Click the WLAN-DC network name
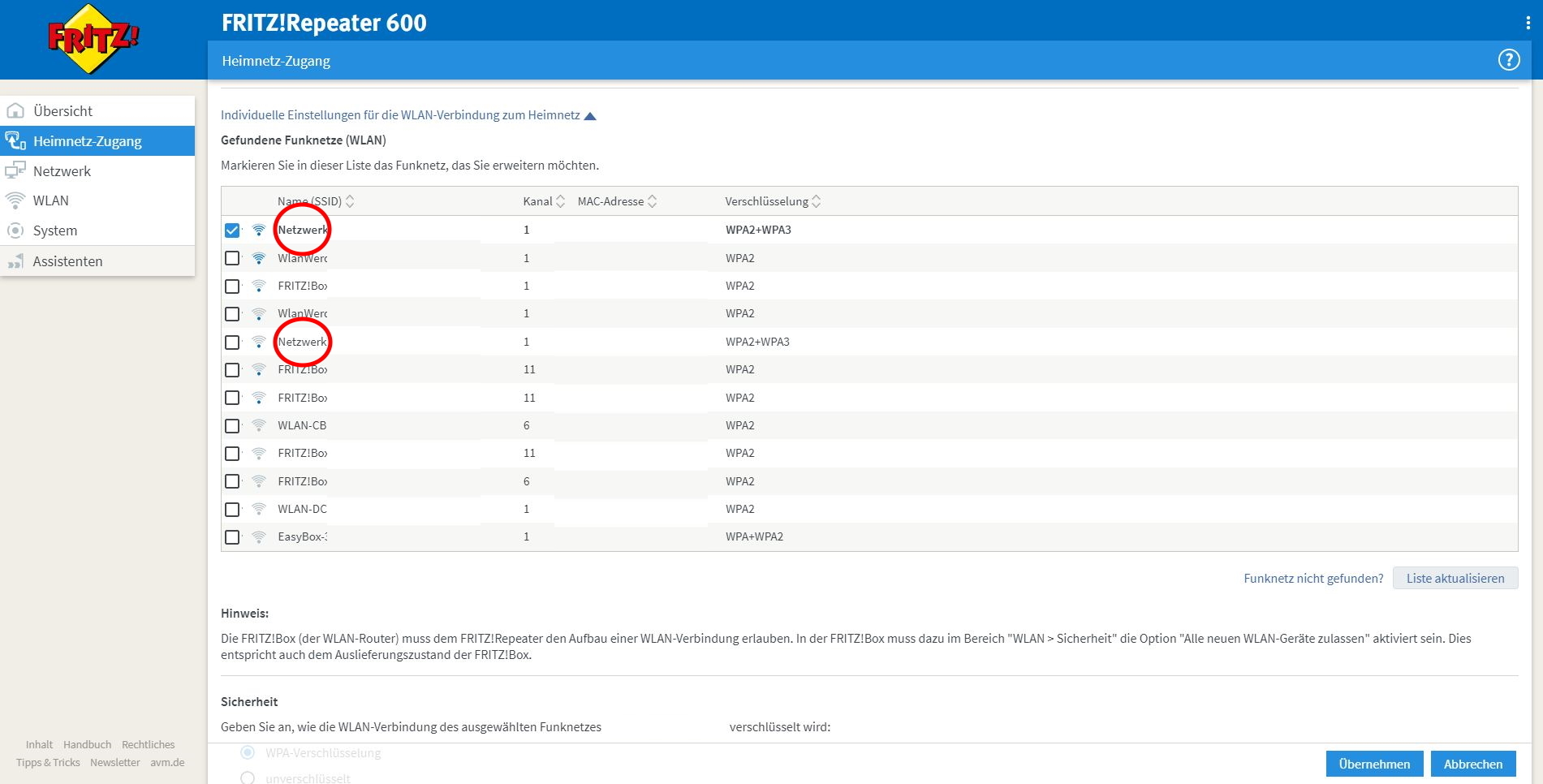Image resolution: width=1543 pixels, height=784 pixels. pyautogui.click(x=302, y=510)
